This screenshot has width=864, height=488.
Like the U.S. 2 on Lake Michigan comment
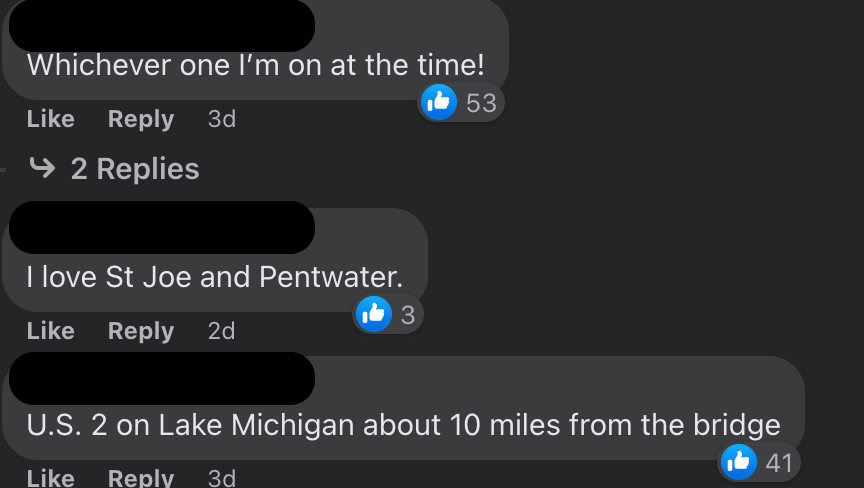pos(51,478)
